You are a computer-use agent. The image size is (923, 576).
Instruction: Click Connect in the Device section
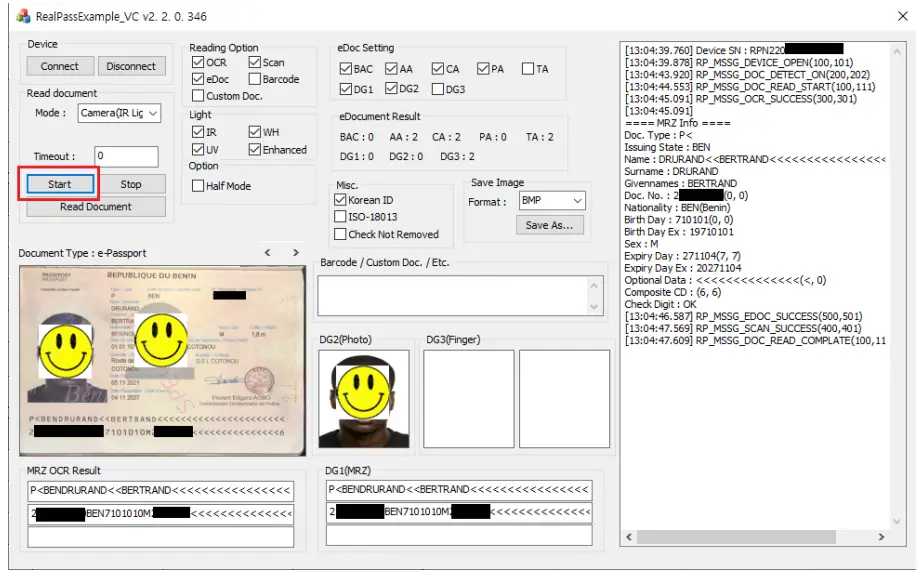coord(59,66)
